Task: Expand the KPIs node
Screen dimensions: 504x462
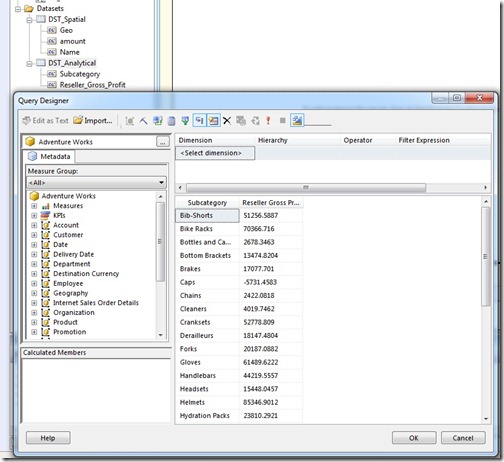Action: pyautogui.click(x=34, y=216)
